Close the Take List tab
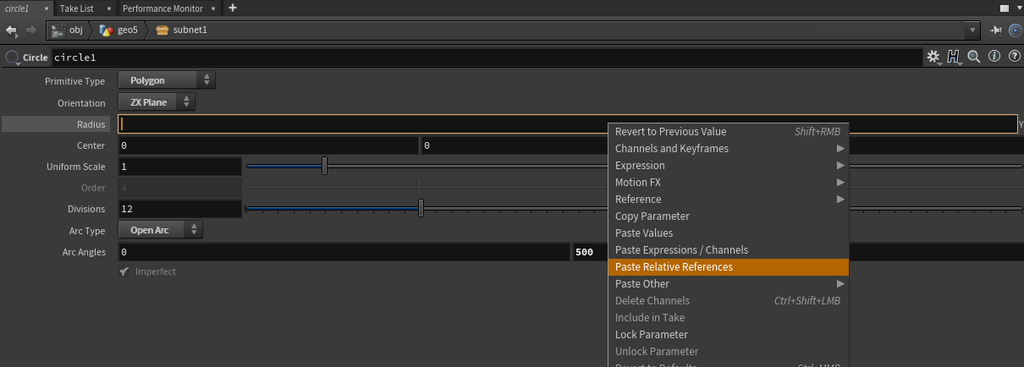The image size is (1024, 367). pos(108,8)
